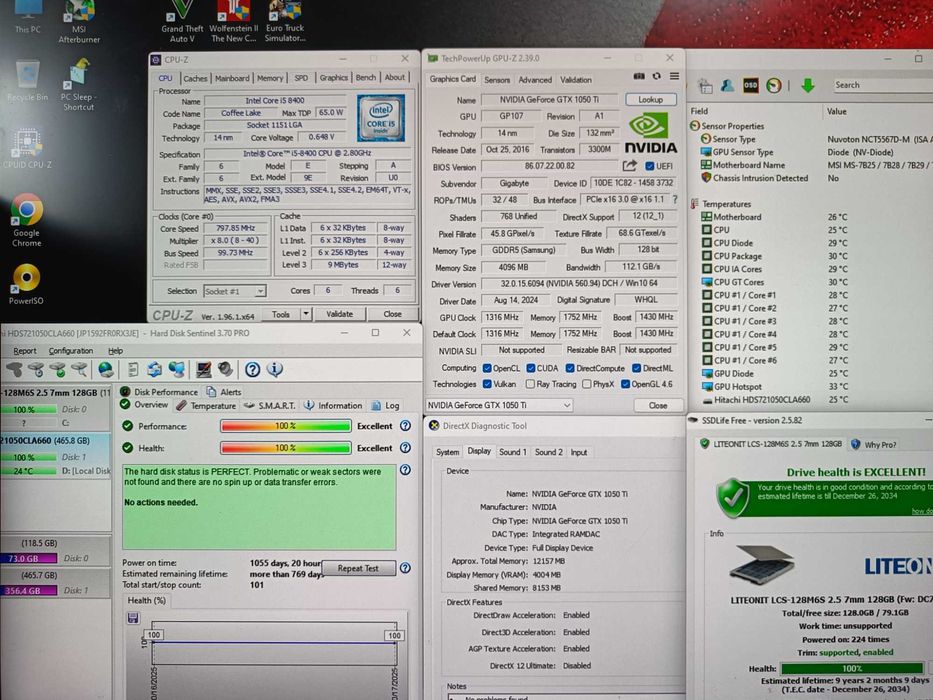Click help icon beside Performance bar

tap(405, 425)
